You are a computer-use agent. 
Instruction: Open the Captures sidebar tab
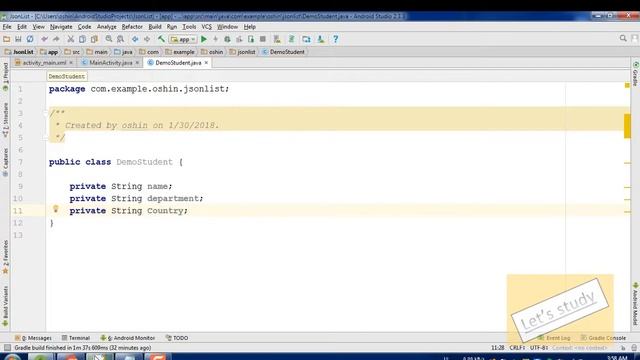[x=5, y=162]
